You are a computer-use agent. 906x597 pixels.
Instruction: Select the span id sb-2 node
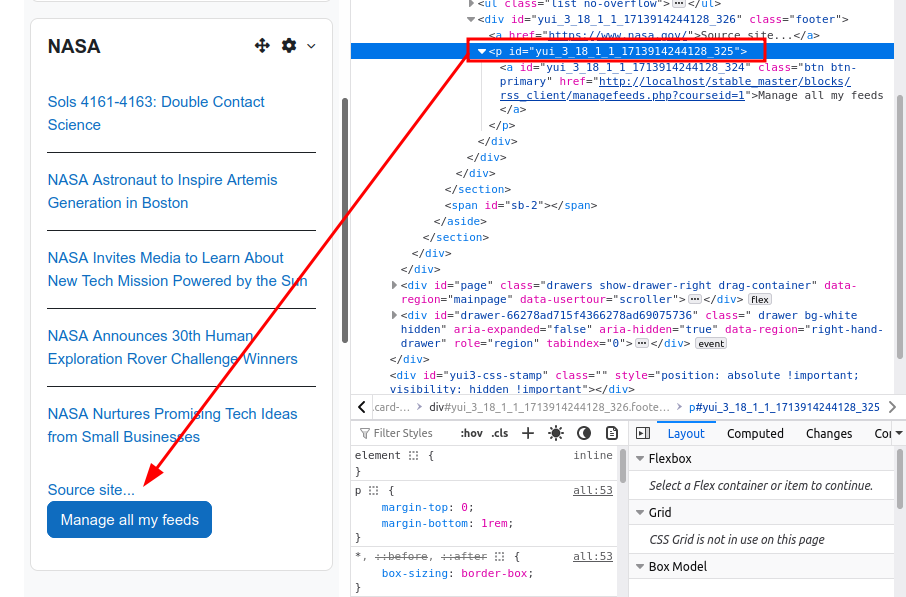521,205
